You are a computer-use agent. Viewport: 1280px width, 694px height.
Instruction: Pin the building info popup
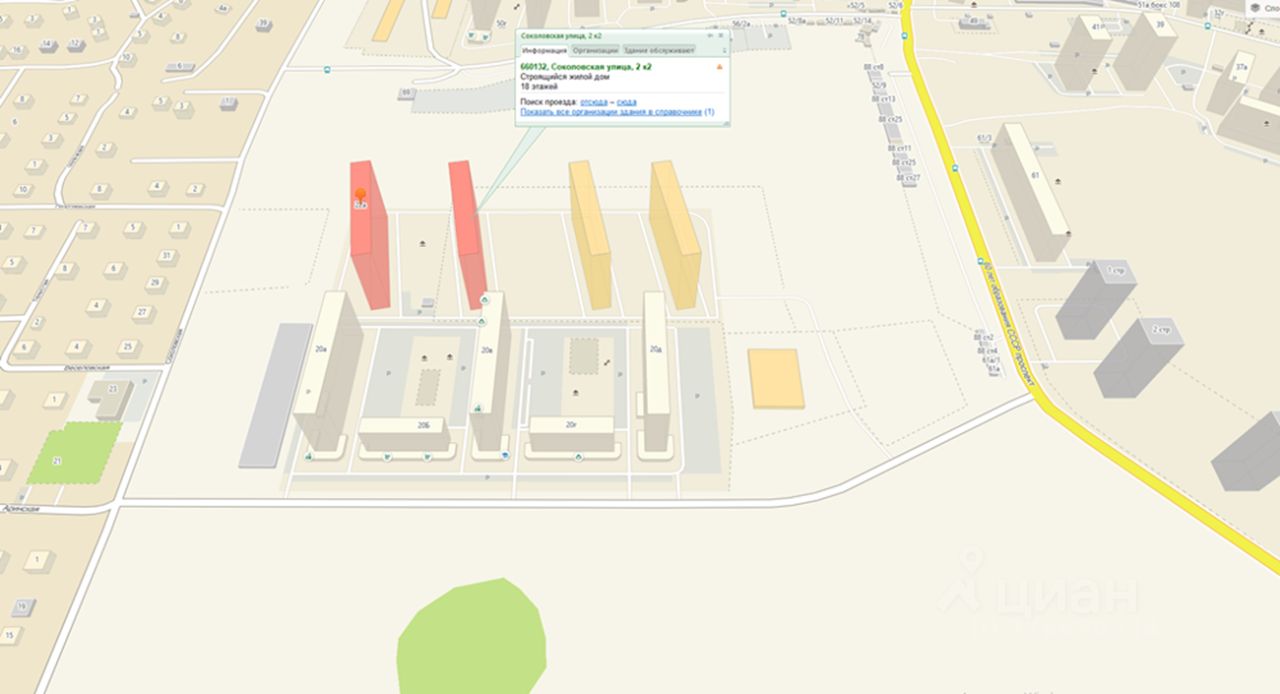(x=711, y=36)
